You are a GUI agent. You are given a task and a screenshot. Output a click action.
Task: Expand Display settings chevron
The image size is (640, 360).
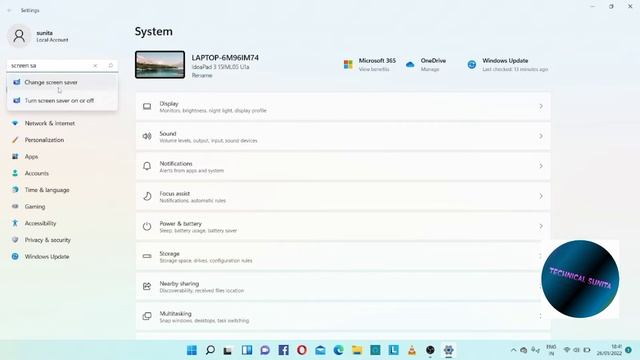pos(541,107)
